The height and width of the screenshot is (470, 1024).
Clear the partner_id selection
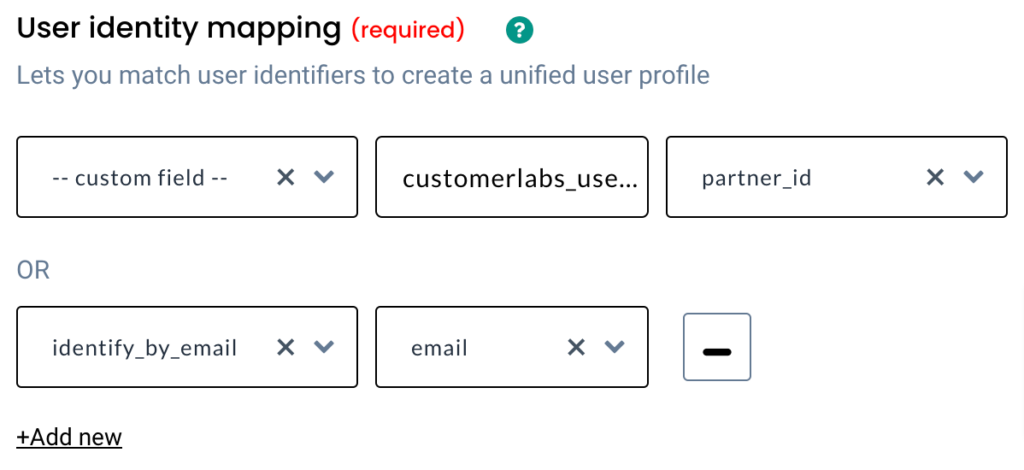(935, 177)
